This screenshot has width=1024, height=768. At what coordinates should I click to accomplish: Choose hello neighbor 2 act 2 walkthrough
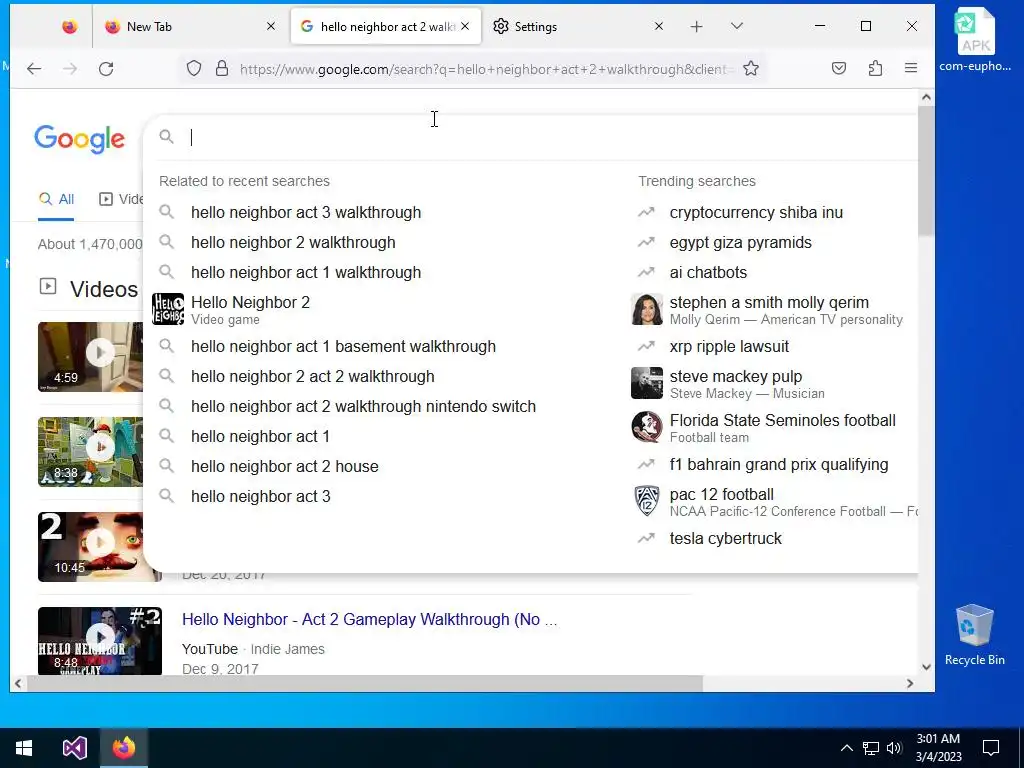(x=312, y=376)
